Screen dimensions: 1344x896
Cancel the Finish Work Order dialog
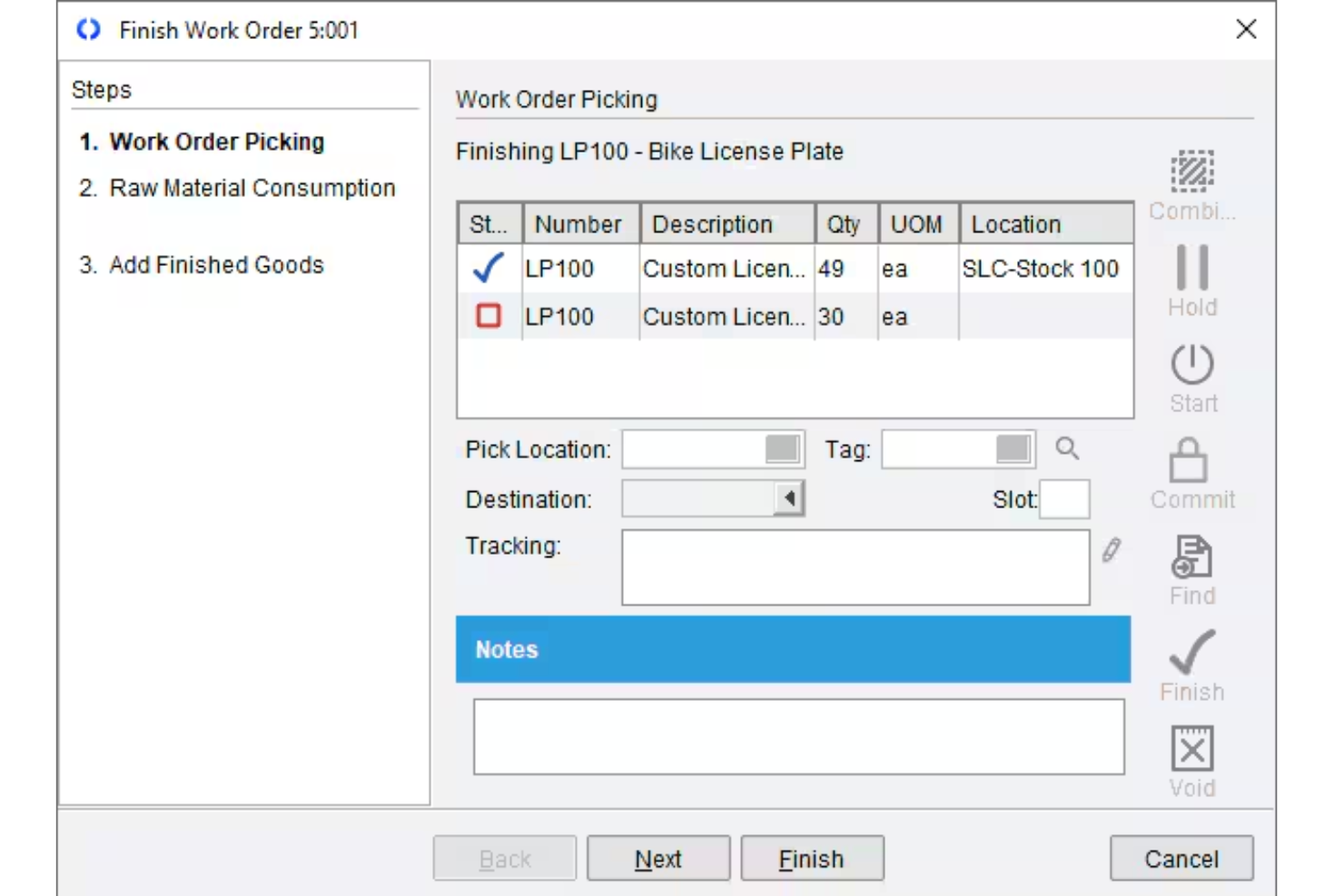tap(1181, 858)
